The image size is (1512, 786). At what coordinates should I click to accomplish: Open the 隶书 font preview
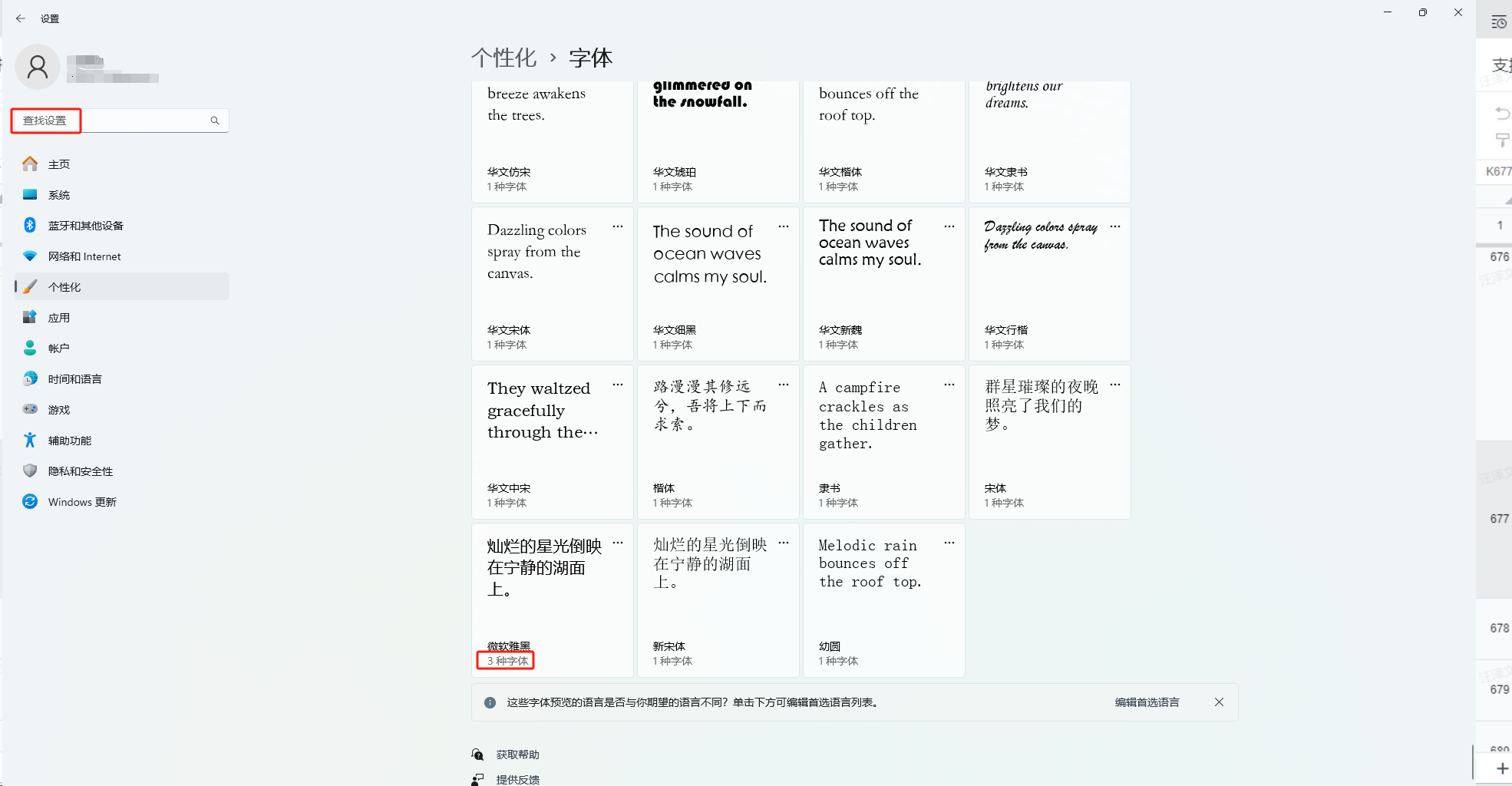click(884, 442)
